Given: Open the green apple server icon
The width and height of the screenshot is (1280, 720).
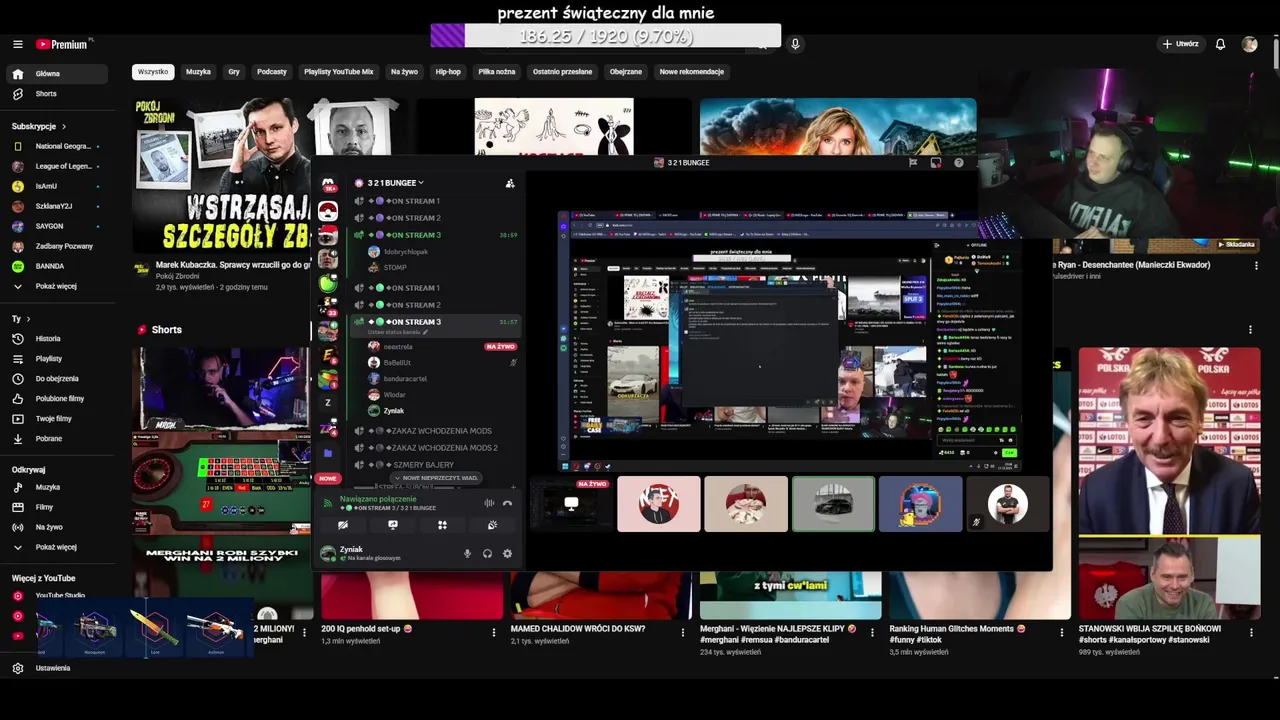Looking at the screenshot, I should [x=328, y=284].
